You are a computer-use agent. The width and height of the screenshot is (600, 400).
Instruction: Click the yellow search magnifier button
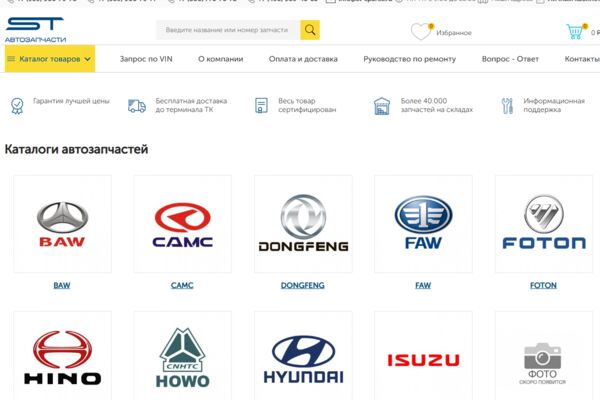[x=310, y=30]
